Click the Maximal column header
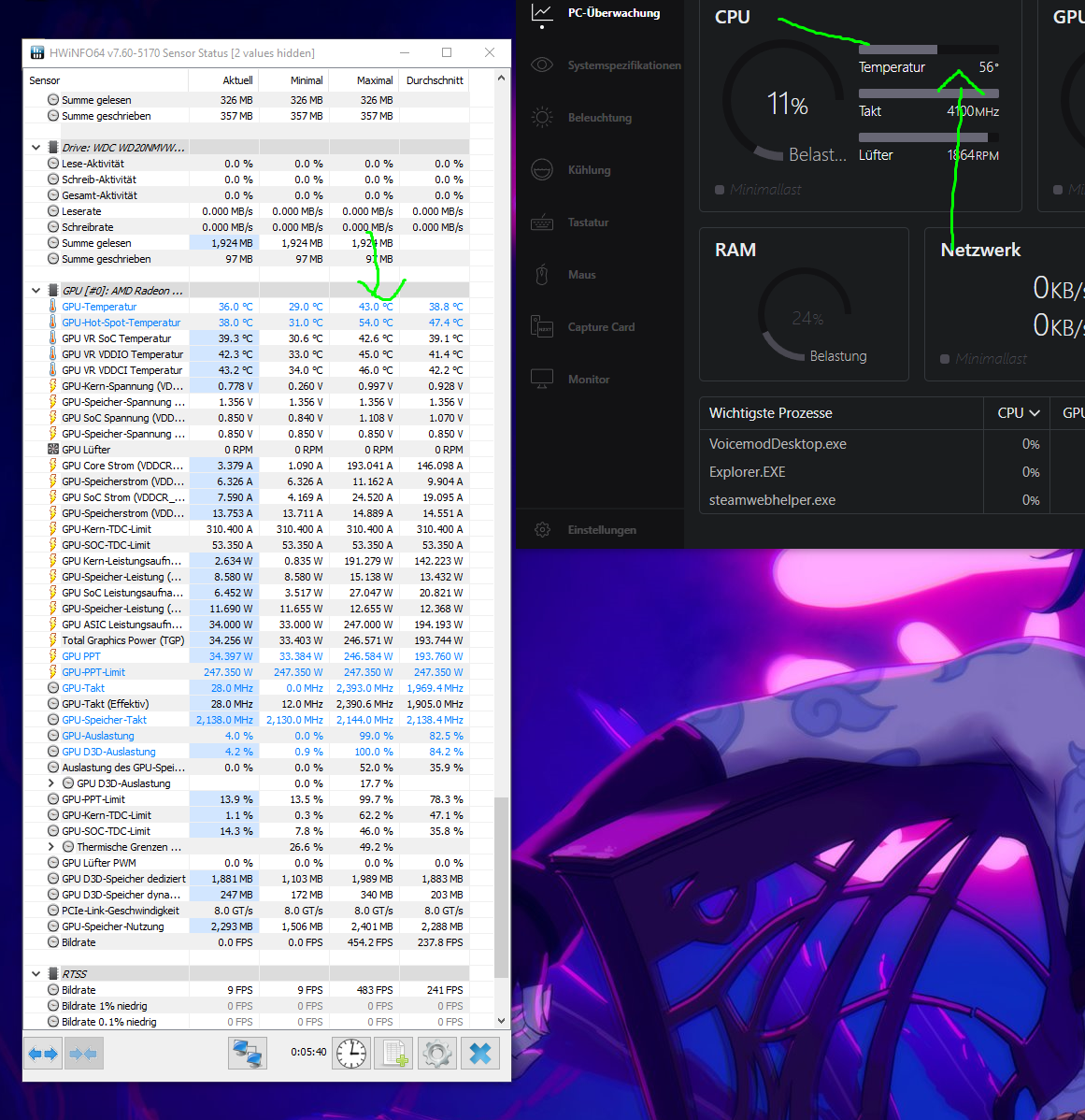This screenshot has height=1120, width=1085. (364, 80)
